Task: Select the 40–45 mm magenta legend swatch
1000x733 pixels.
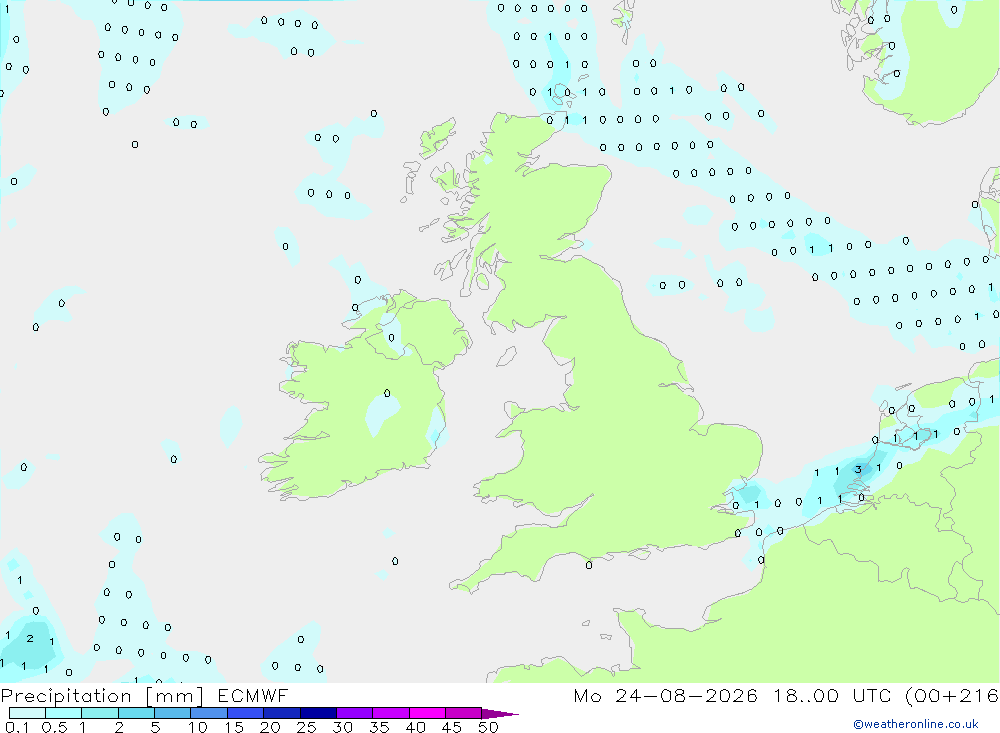Action: [x=427, y=713]
